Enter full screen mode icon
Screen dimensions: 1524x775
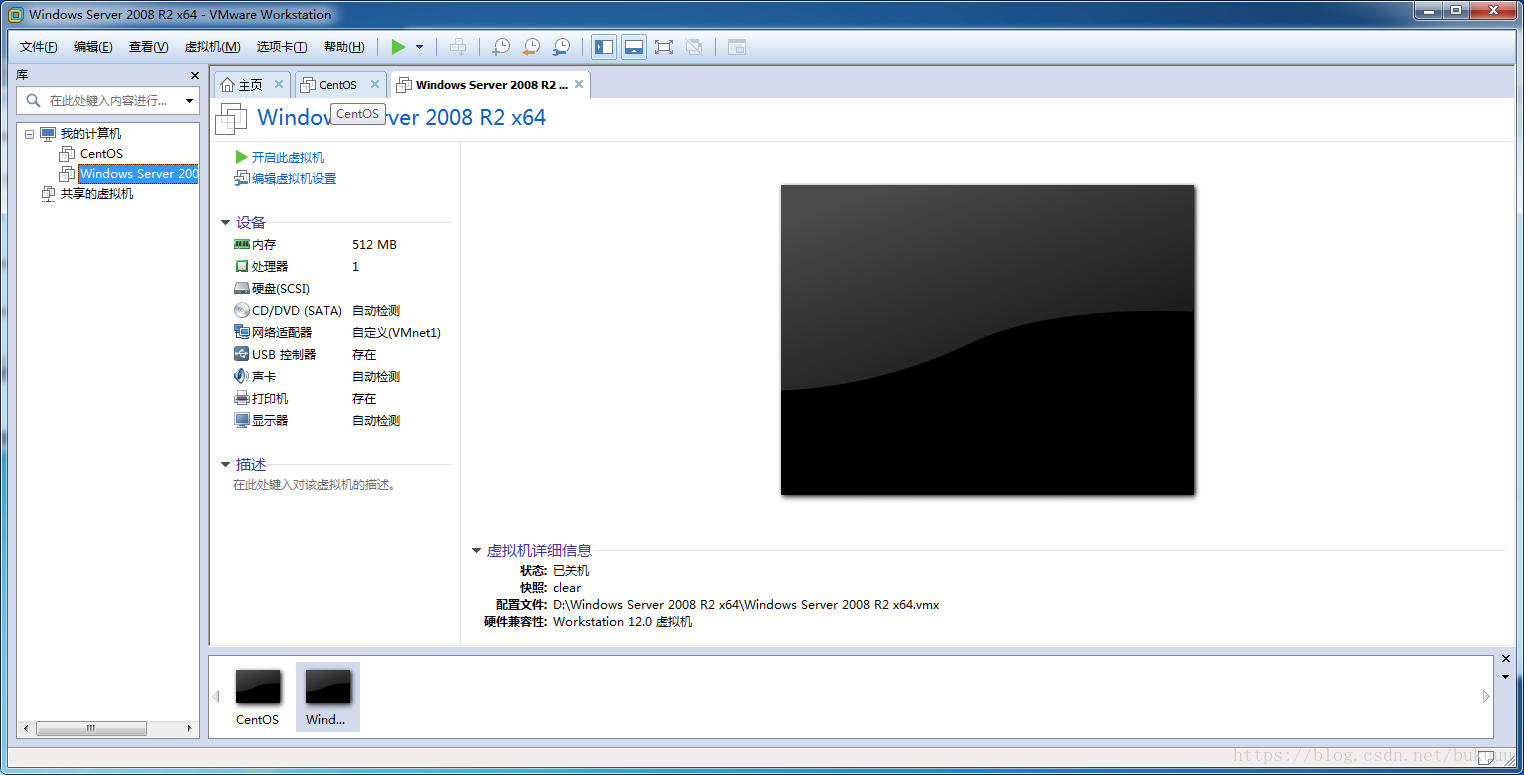pyautogui.click(x=664, y=47)
